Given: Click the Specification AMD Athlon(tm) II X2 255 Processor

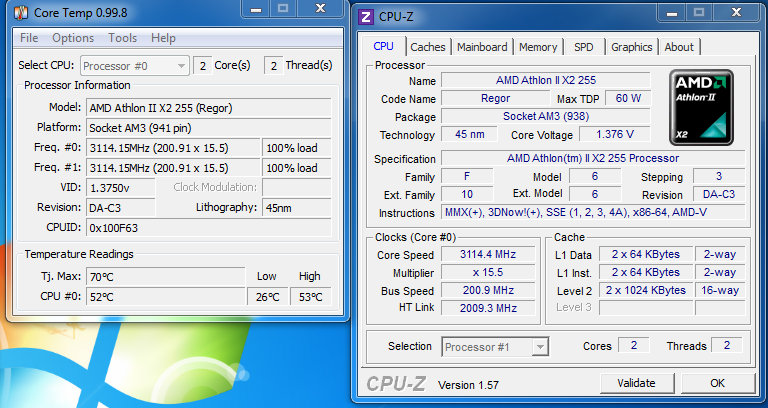Looking at the screenshot, I should tap(593, 158).
